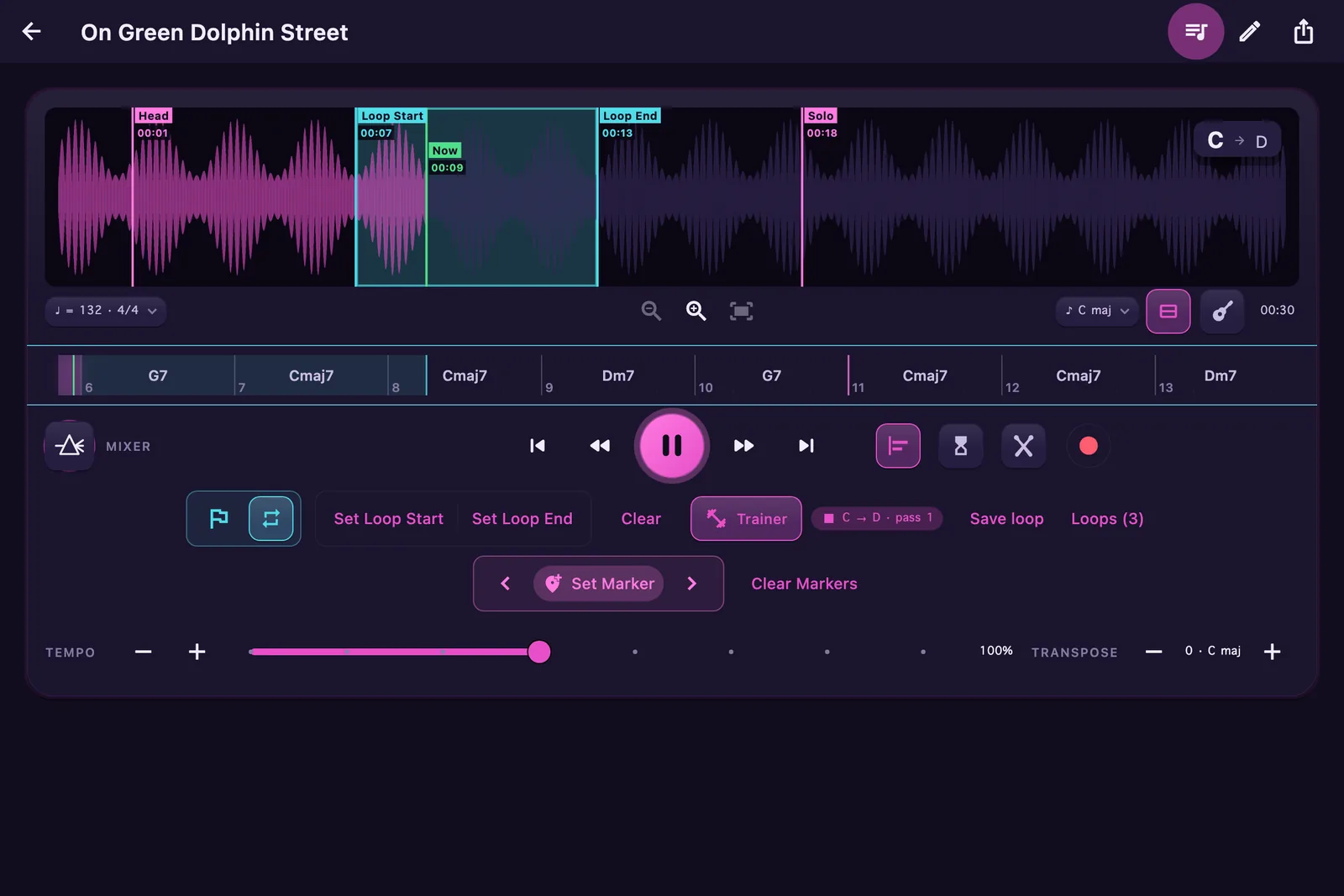This screenshot has width=1344, height=896.
Task: Toggle the Trainer mode
Action: tap(746, 518)
